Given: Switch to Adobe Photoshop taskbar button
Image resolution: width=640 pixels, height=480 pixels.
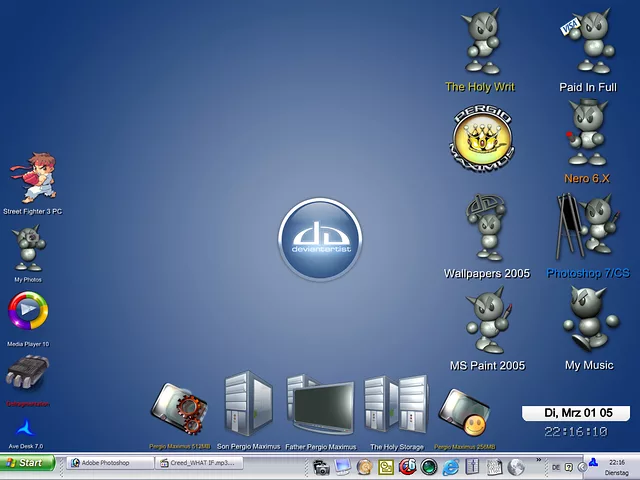Looking at the screenshot, I should [110, 463].
